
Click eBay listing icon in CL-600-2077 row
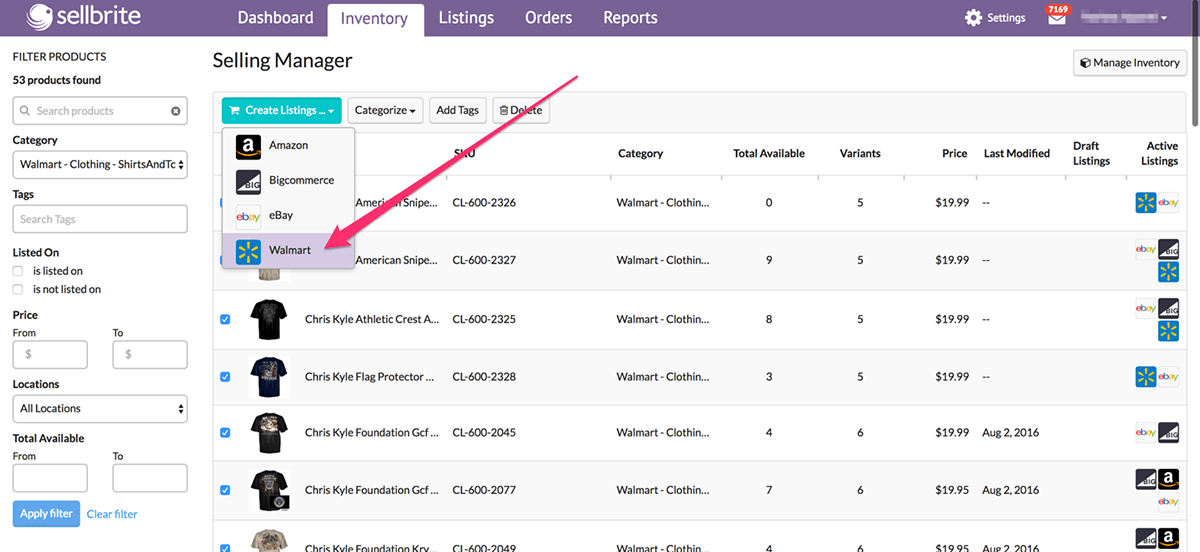[x=1169, y=502]
